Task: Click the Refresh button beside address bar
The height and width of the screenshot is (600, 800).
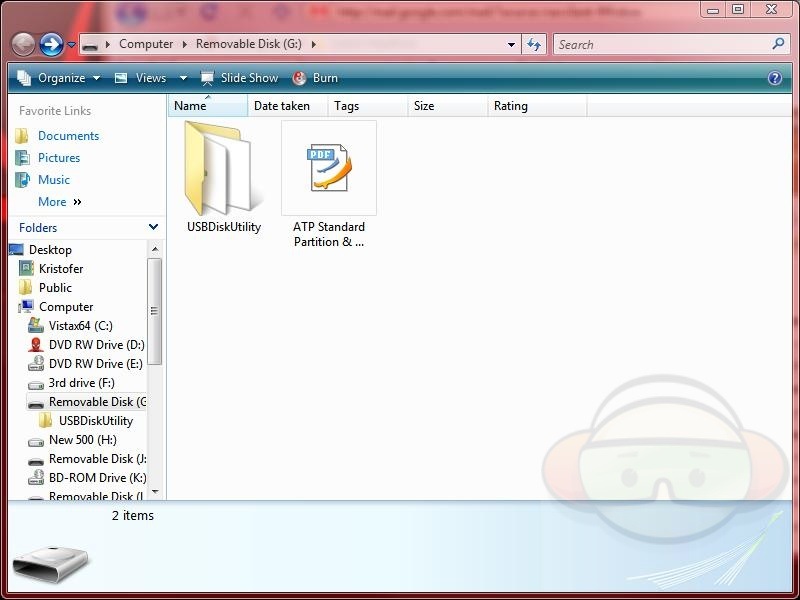Action: coord(534,44)
